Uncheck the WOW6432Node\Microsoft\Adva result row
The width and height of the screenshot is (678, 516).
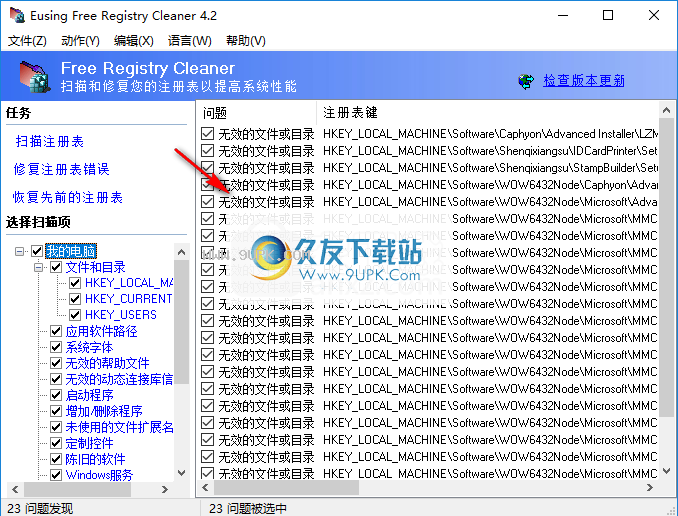tap(208, 202)
